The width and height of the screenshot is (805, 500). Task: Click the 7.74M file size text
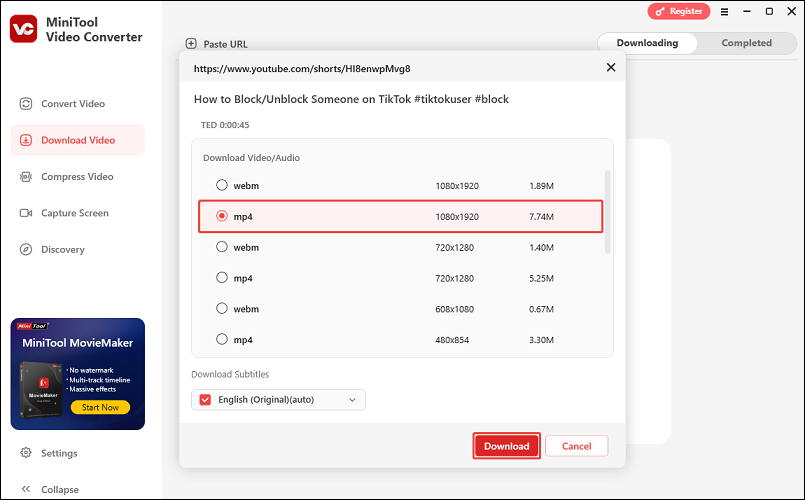coord(541,217)
